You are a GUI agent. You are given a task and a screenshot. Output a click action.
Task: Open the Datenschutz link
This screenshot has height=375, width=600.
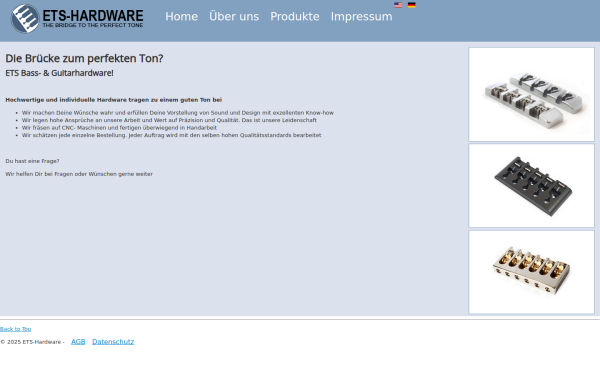tap(113, 342)
